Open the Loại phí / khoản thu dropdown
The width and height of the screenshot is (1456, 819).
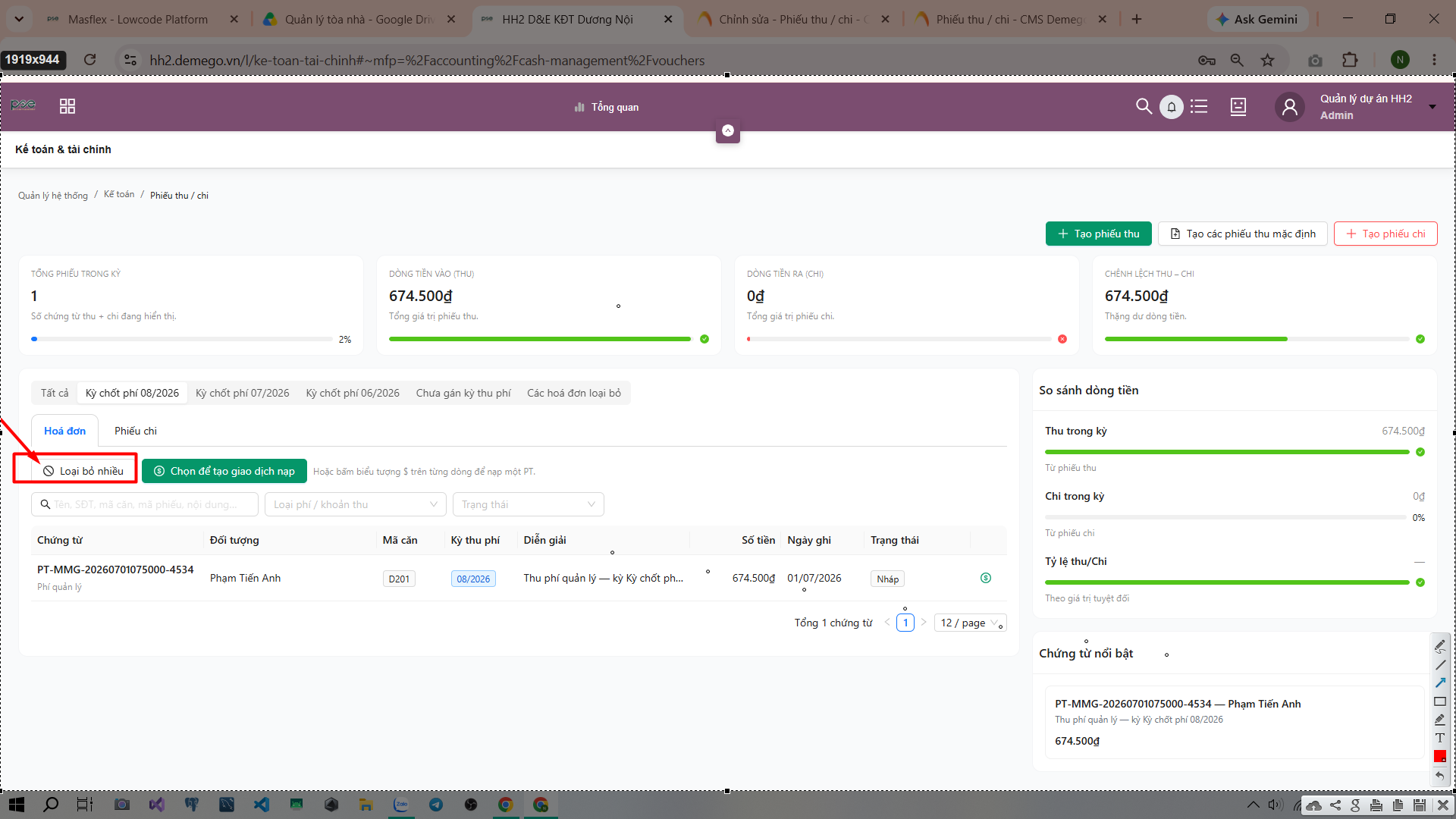355,504
